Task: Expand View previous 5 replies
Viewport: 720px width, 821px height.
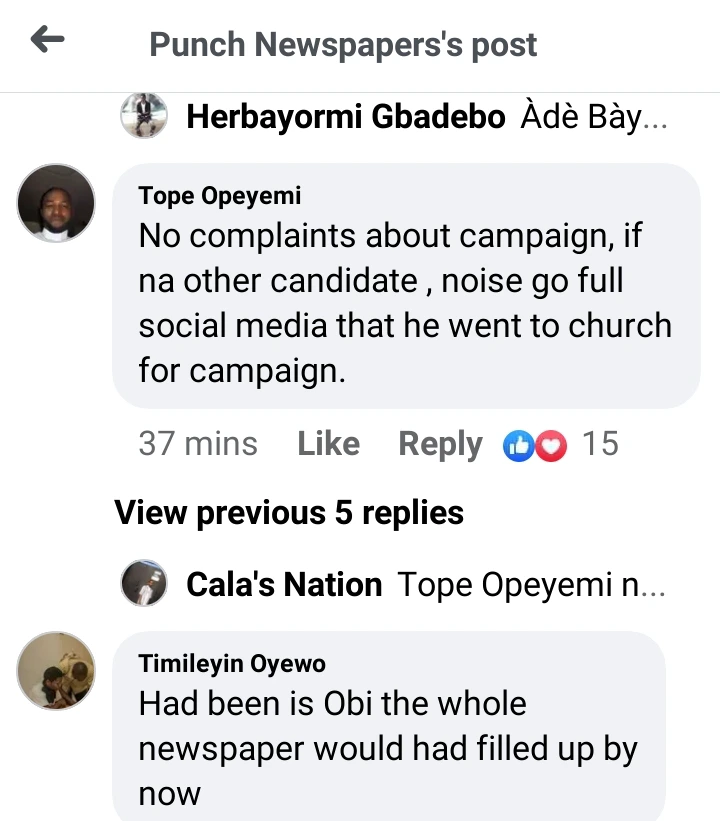Action: point(289,512)
